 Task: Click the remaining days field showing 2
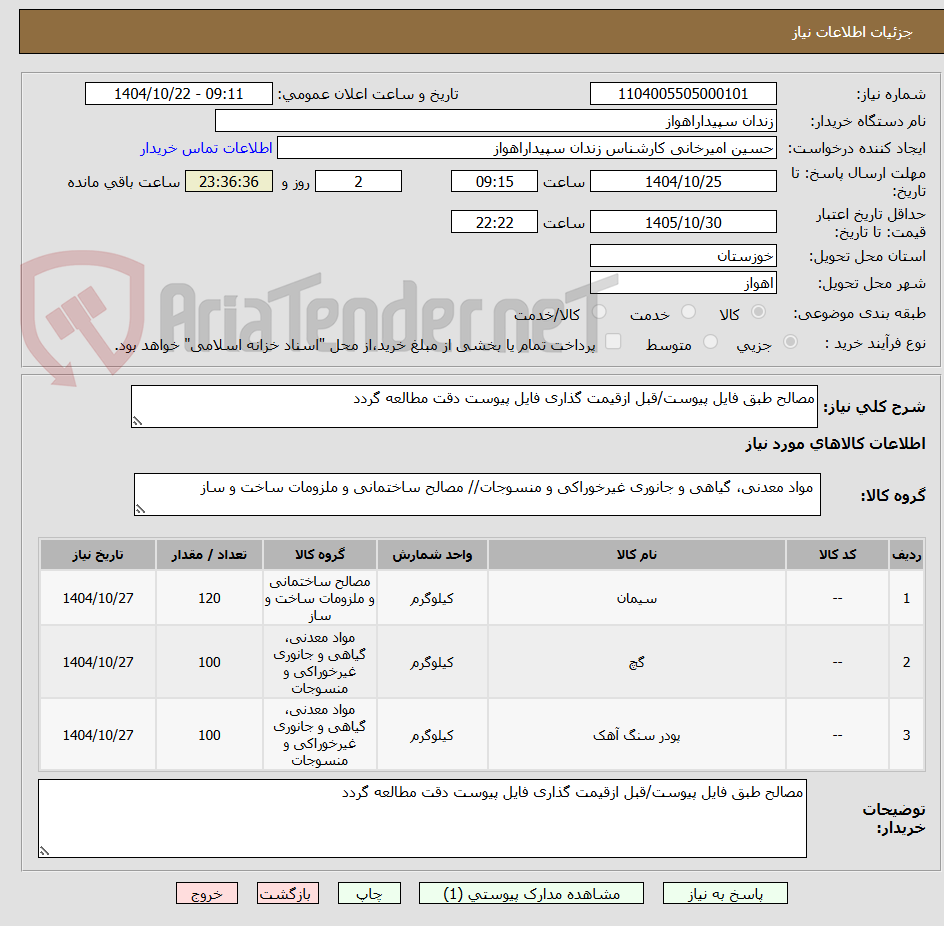[358, 181]
